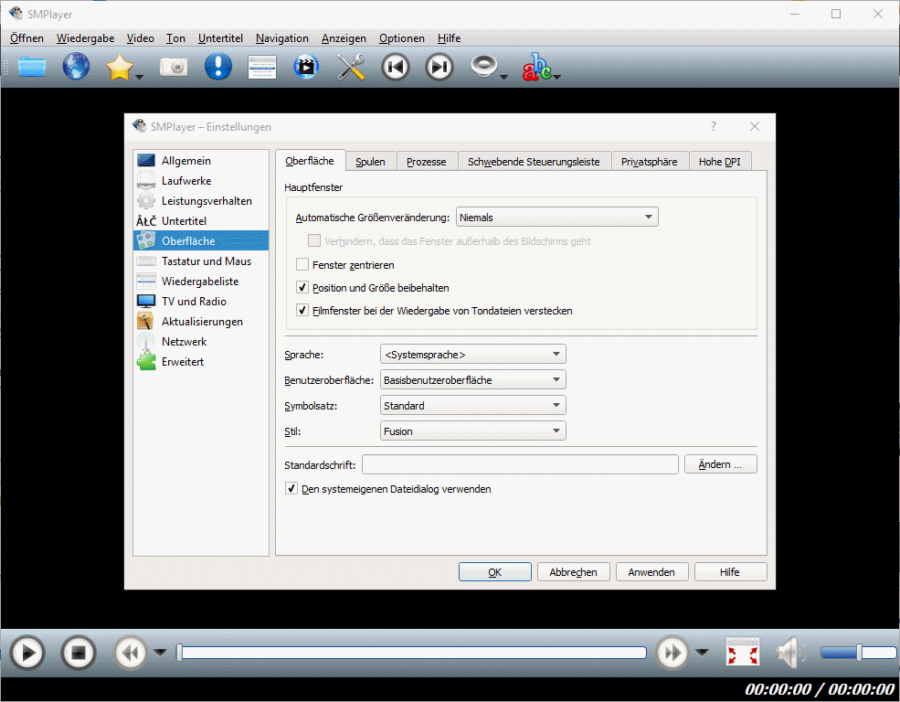900x702 pixels.
Task: Click the 'Anwenden' button
Action: point(652,572)
